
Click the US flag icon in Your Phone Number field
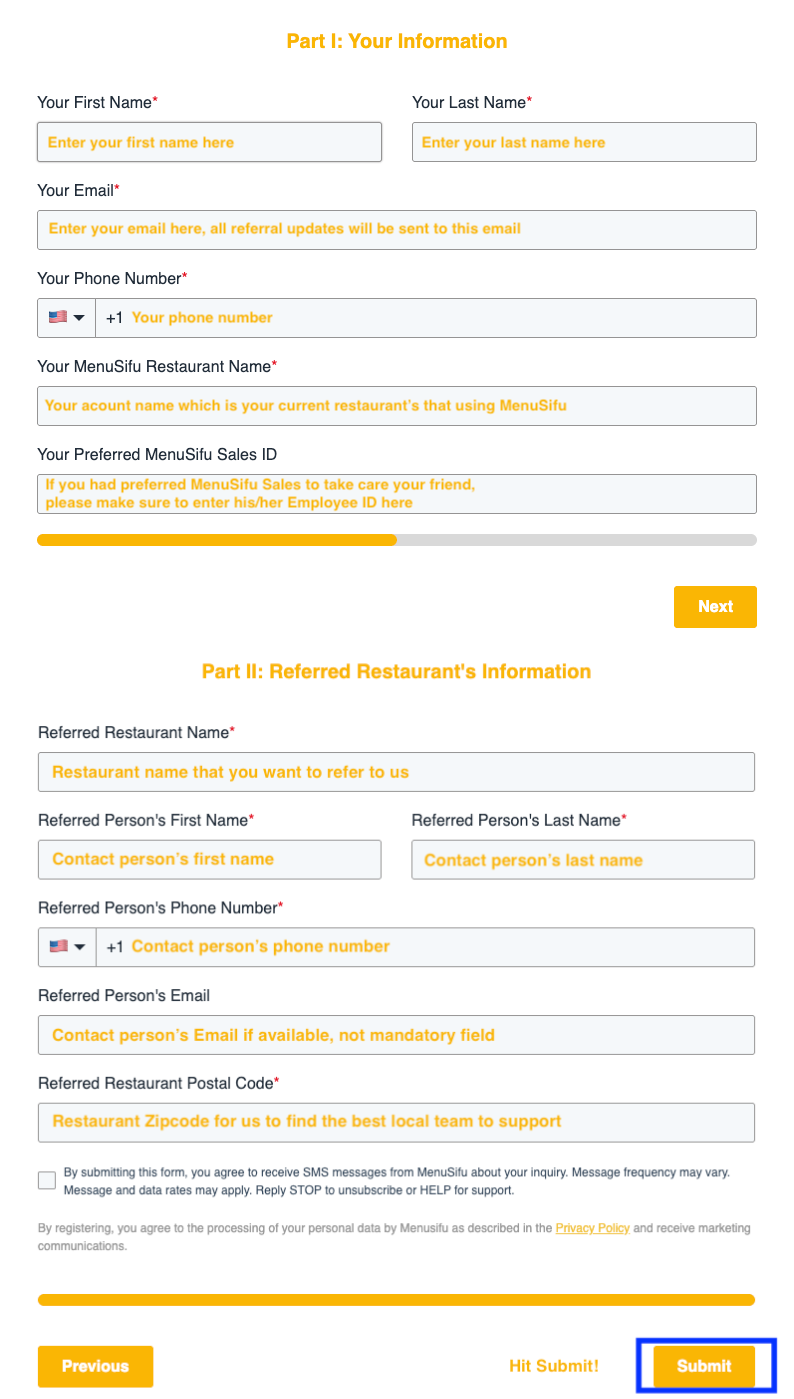point(57,317)
